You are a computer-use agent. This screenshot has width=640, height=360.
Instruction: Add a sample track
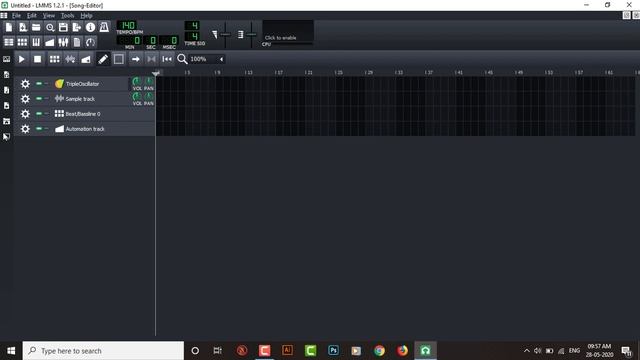pyautogui.click(x=70, y=59)
